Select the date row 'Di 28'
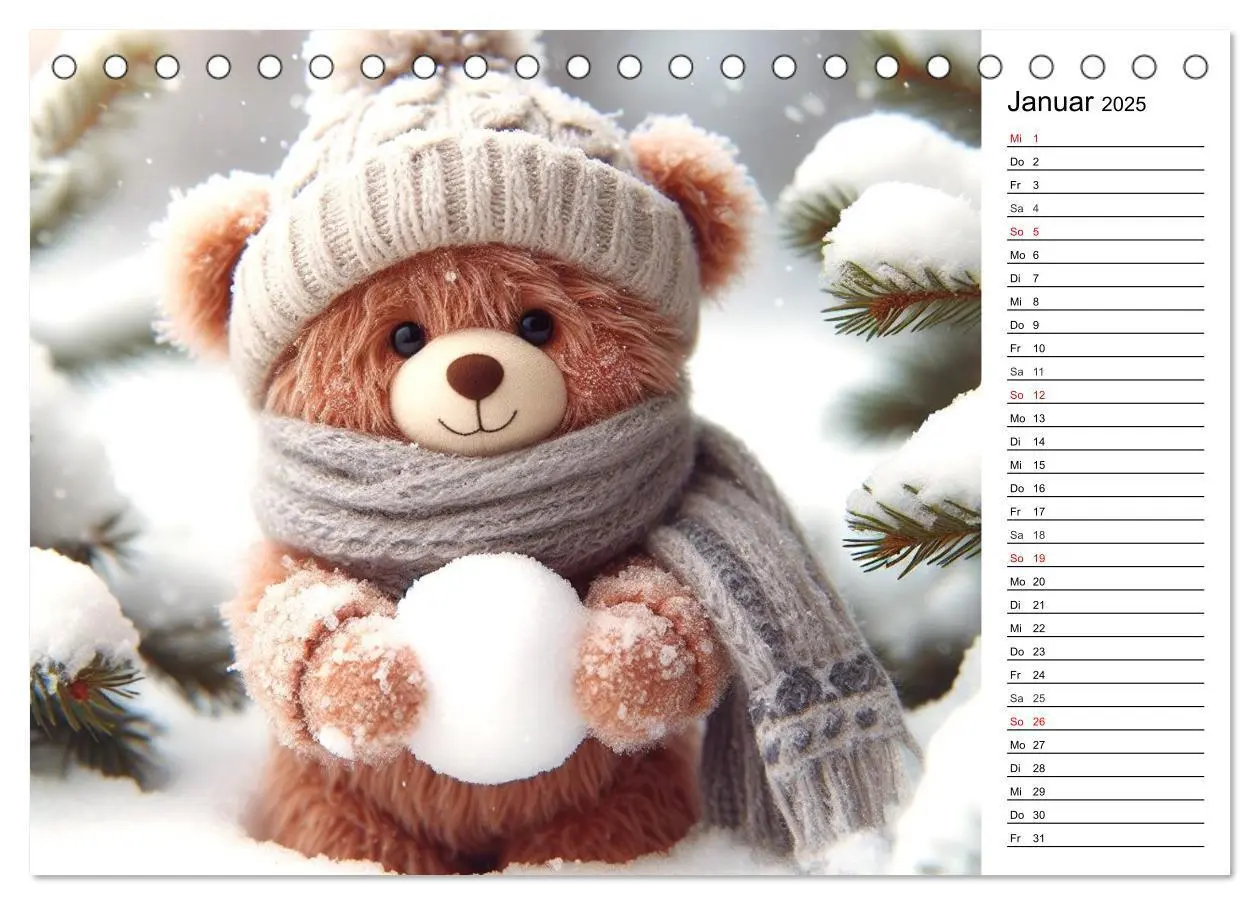The width and height of the screenshot is (1260, 905). (1105, 768)
